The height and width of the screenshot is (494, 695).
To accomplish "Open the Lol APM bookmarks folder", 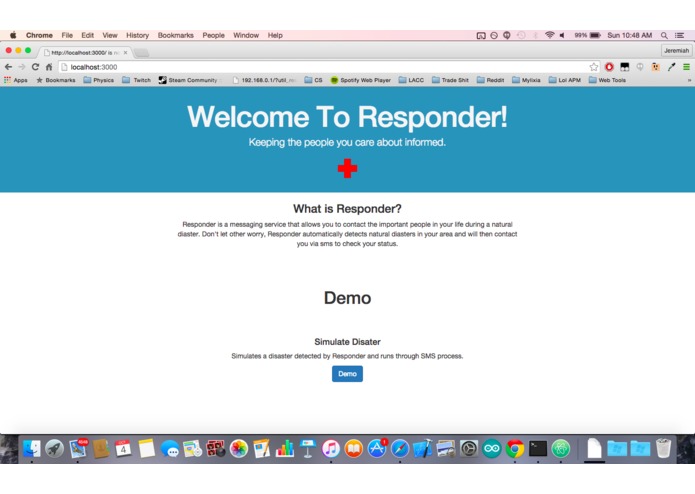I will (565, 80).
